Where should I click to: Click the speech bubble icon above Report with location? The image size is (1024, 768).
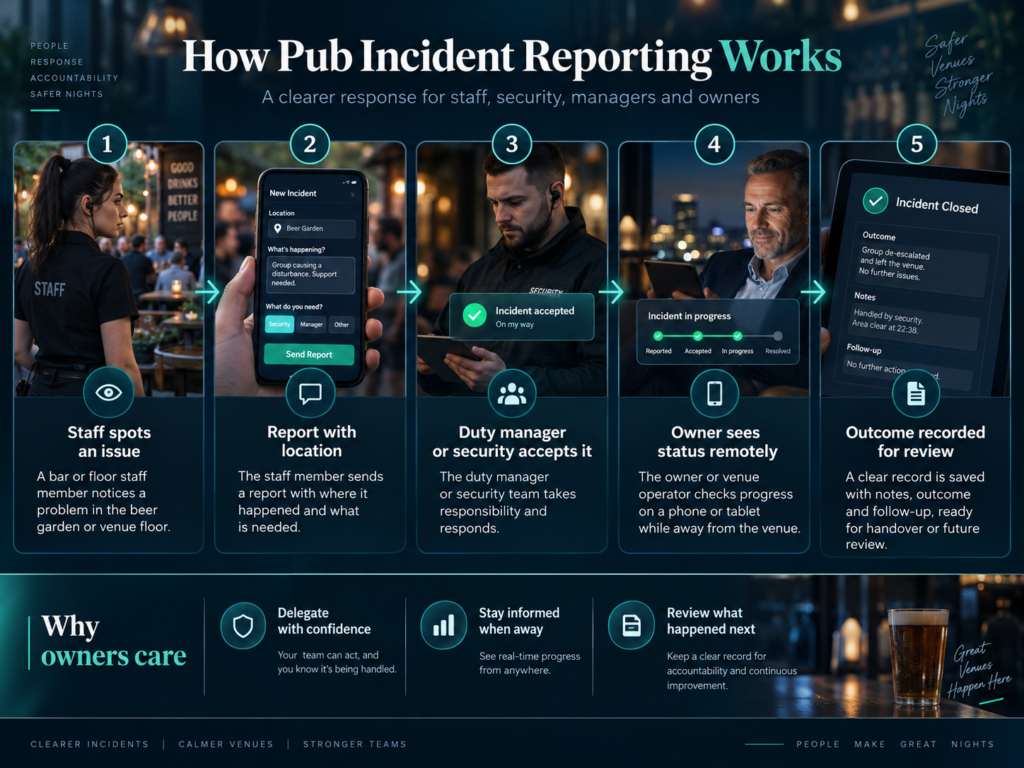pos(310,393)
